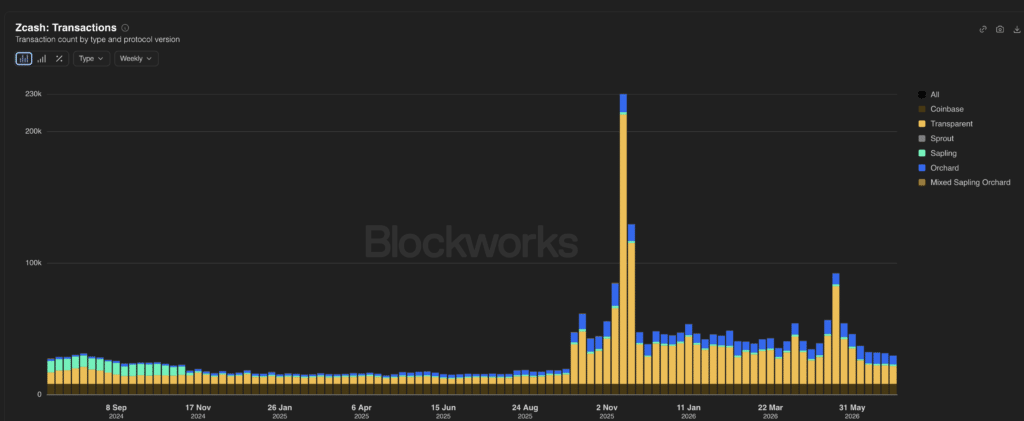Toggle the Coinbase series in the legend
Image resolution: width=1024 pixels, height=421 pixels.
click(x=940, y=109)
